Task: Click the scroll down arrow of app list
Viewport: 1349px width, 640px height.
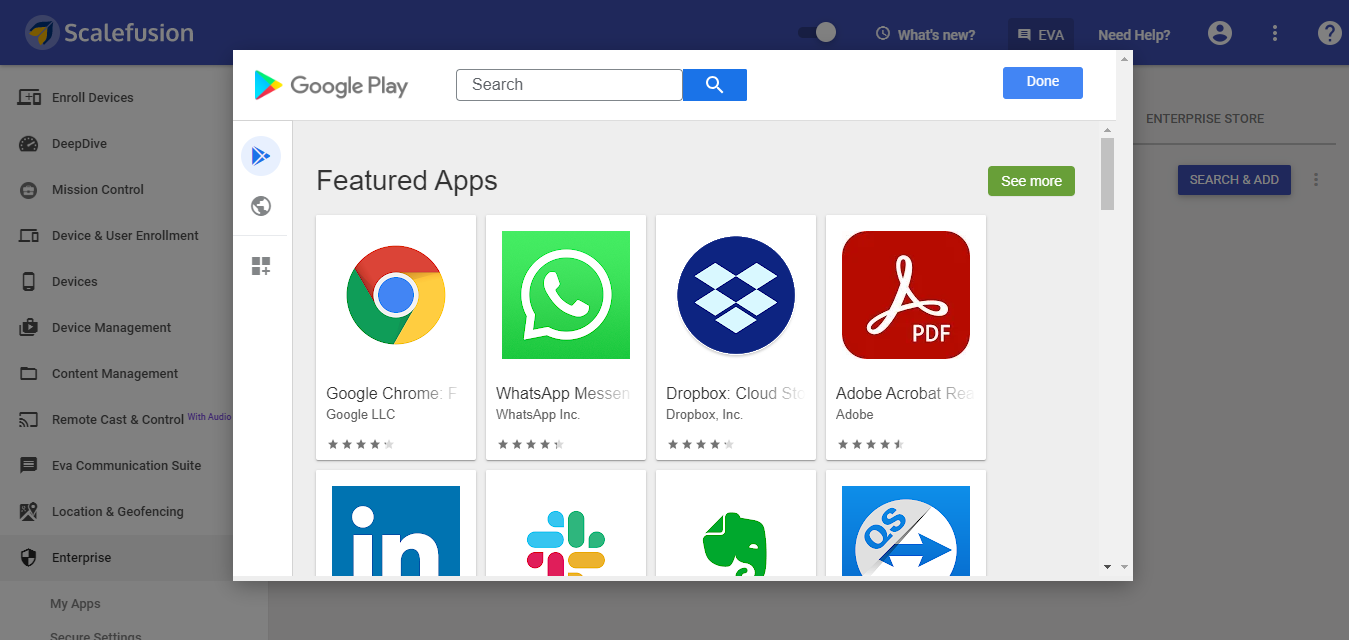Action: pos(1107,567)
